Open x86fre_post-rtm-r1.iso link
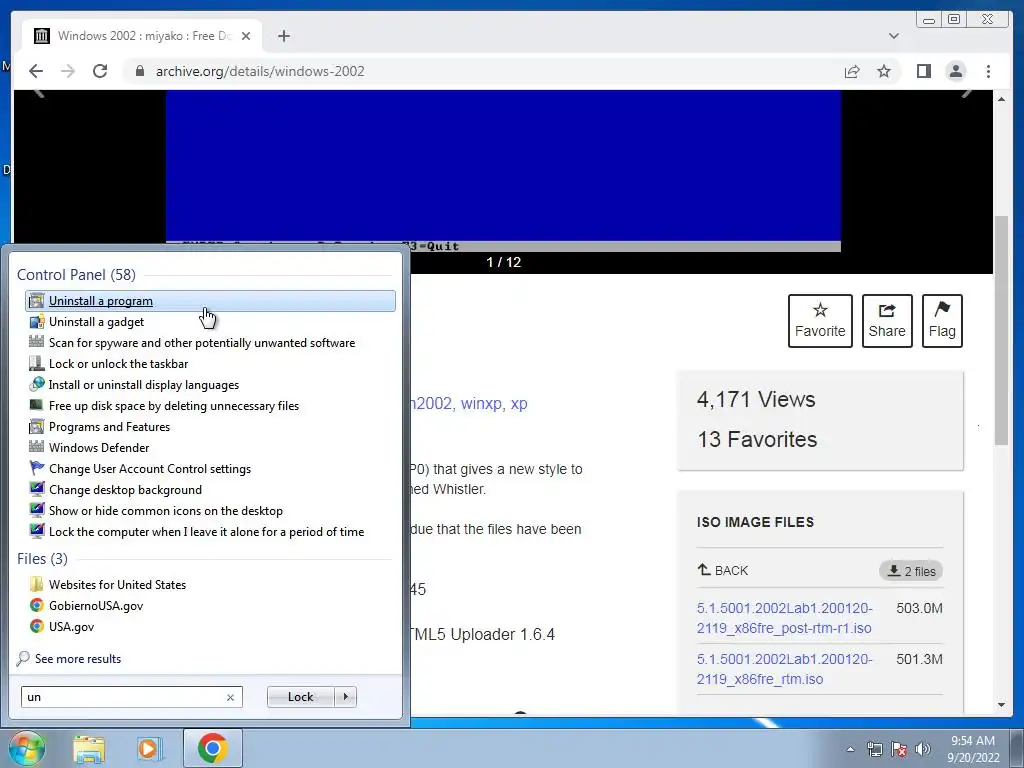Screen dimensions: 1024x768 [784, 618]
